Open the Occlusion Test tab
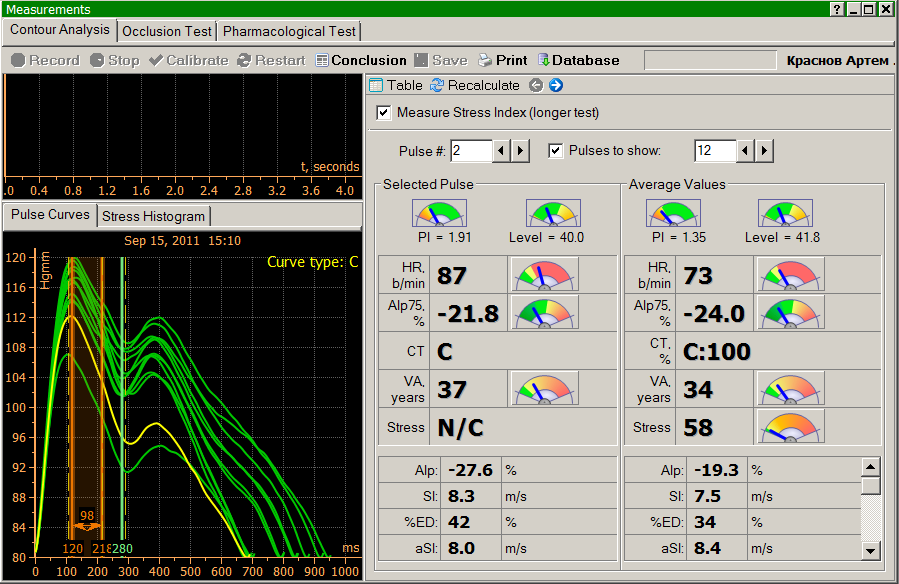Viewport: 899px width, 584px height. [167, 32]
